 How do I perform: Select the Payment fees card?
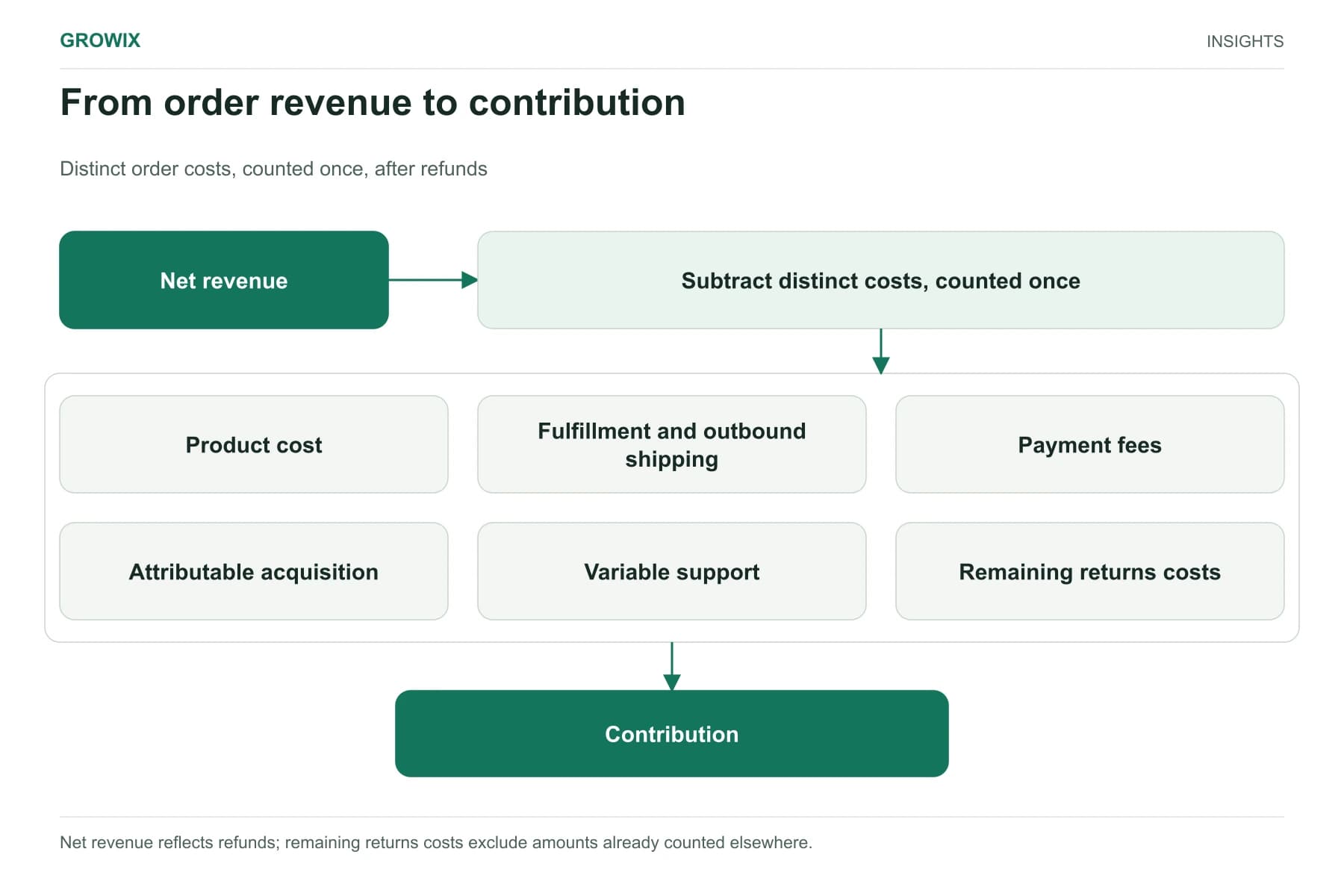point(1090,444)
